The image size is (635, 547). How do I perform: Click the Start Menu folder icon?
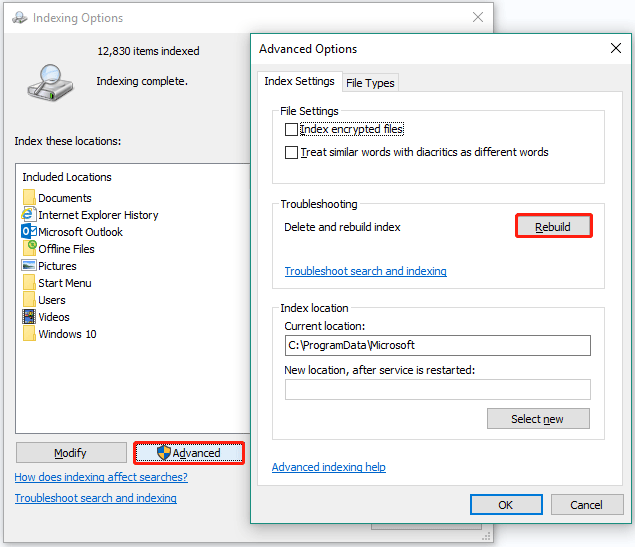29,283
